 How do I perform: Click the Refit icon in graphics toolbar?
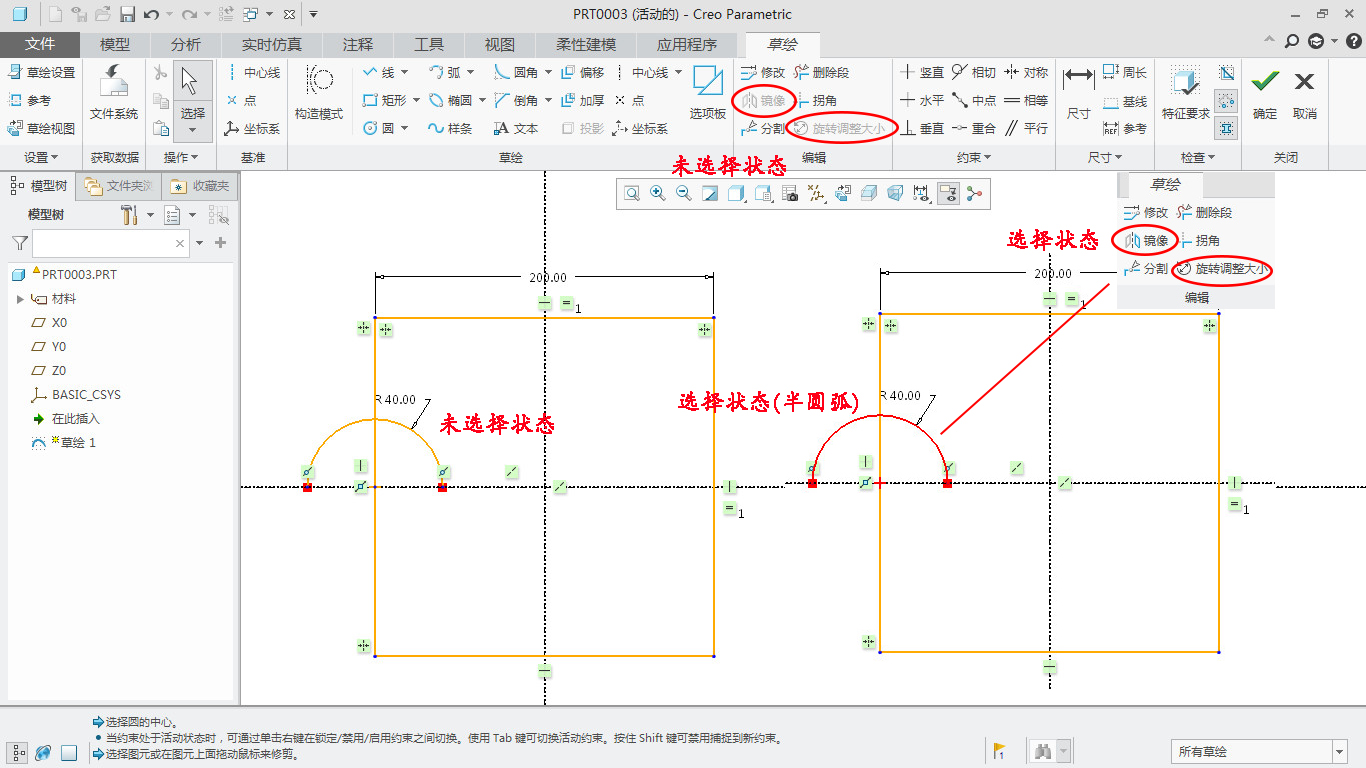[632, 193]
